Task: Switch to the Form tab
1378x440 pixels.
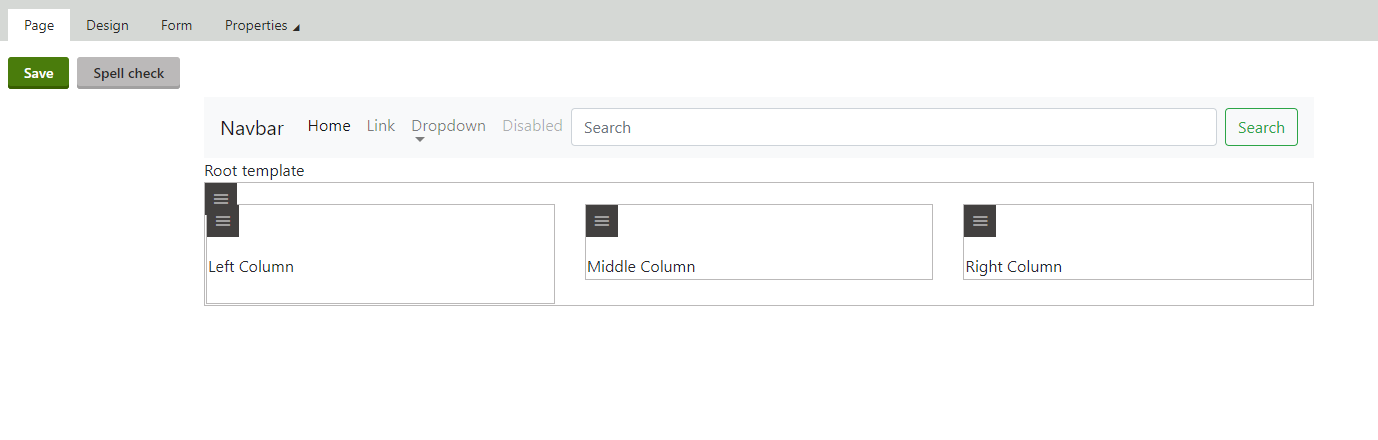Action: pyautogui.click(x=177, y=25)
